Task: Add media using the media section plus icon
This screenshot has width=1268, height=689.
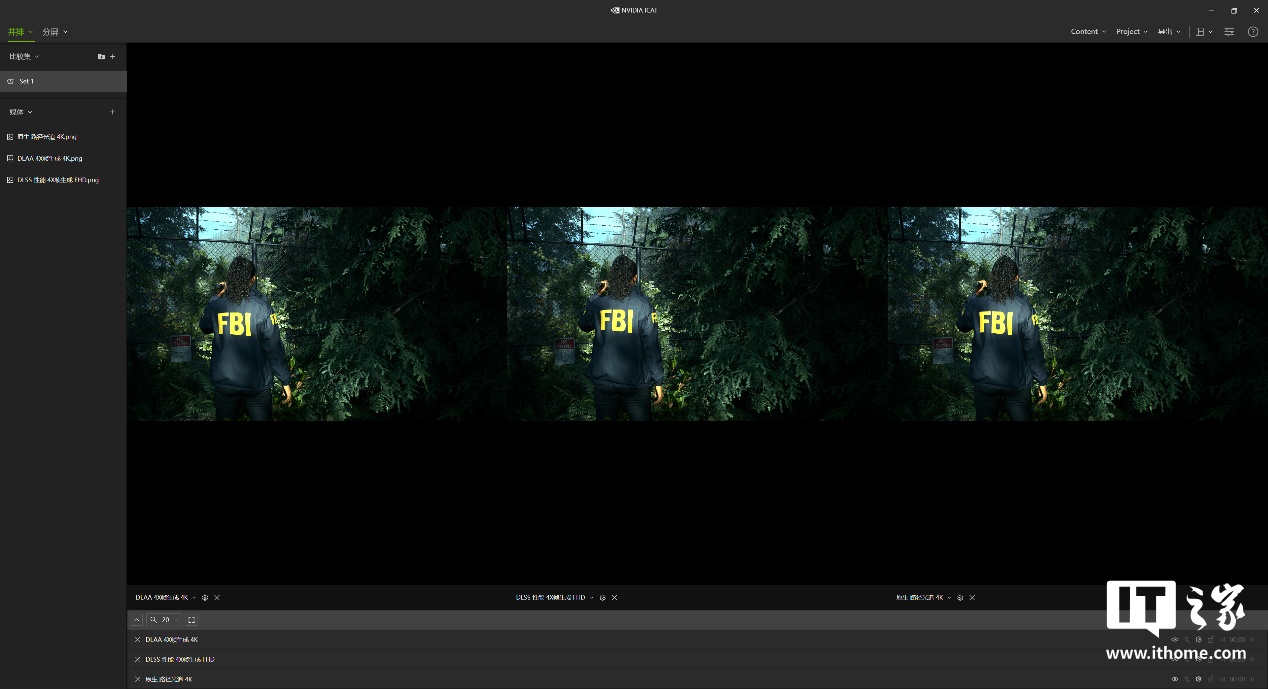Action: pyautogui.click(x=112, y=112)
